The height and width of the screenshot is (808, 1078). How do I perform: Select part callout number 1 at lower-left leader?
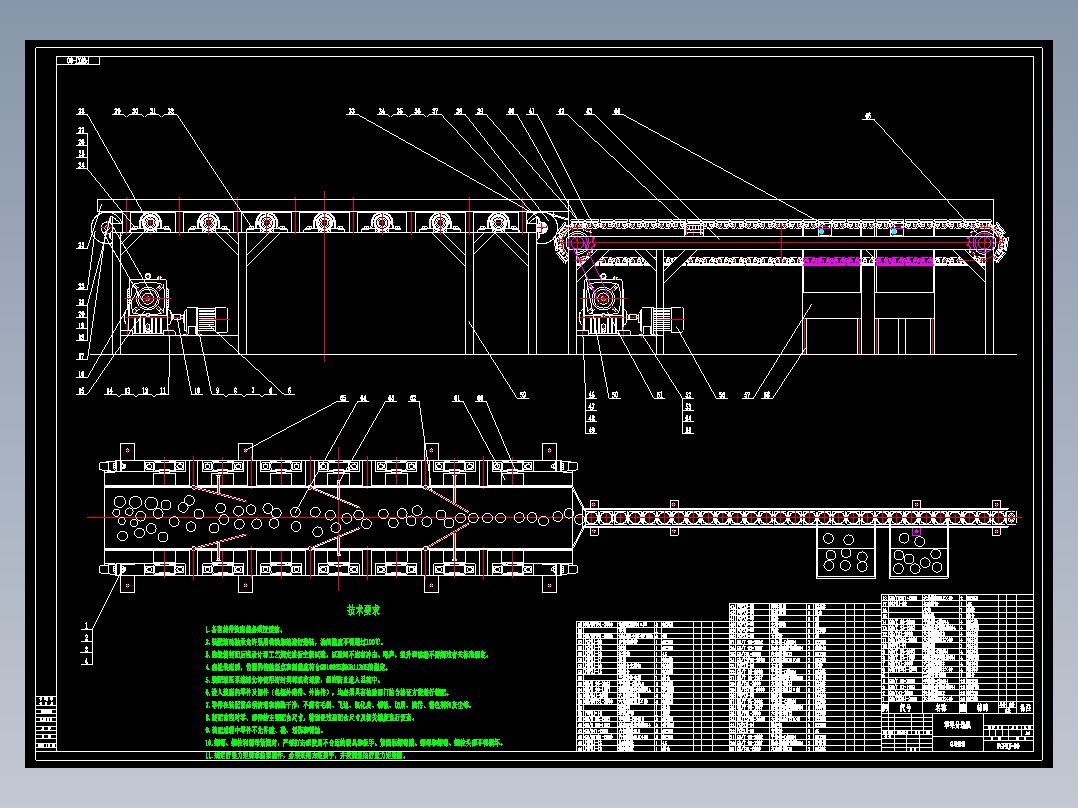pyautogui.click(x=87, y=626)
